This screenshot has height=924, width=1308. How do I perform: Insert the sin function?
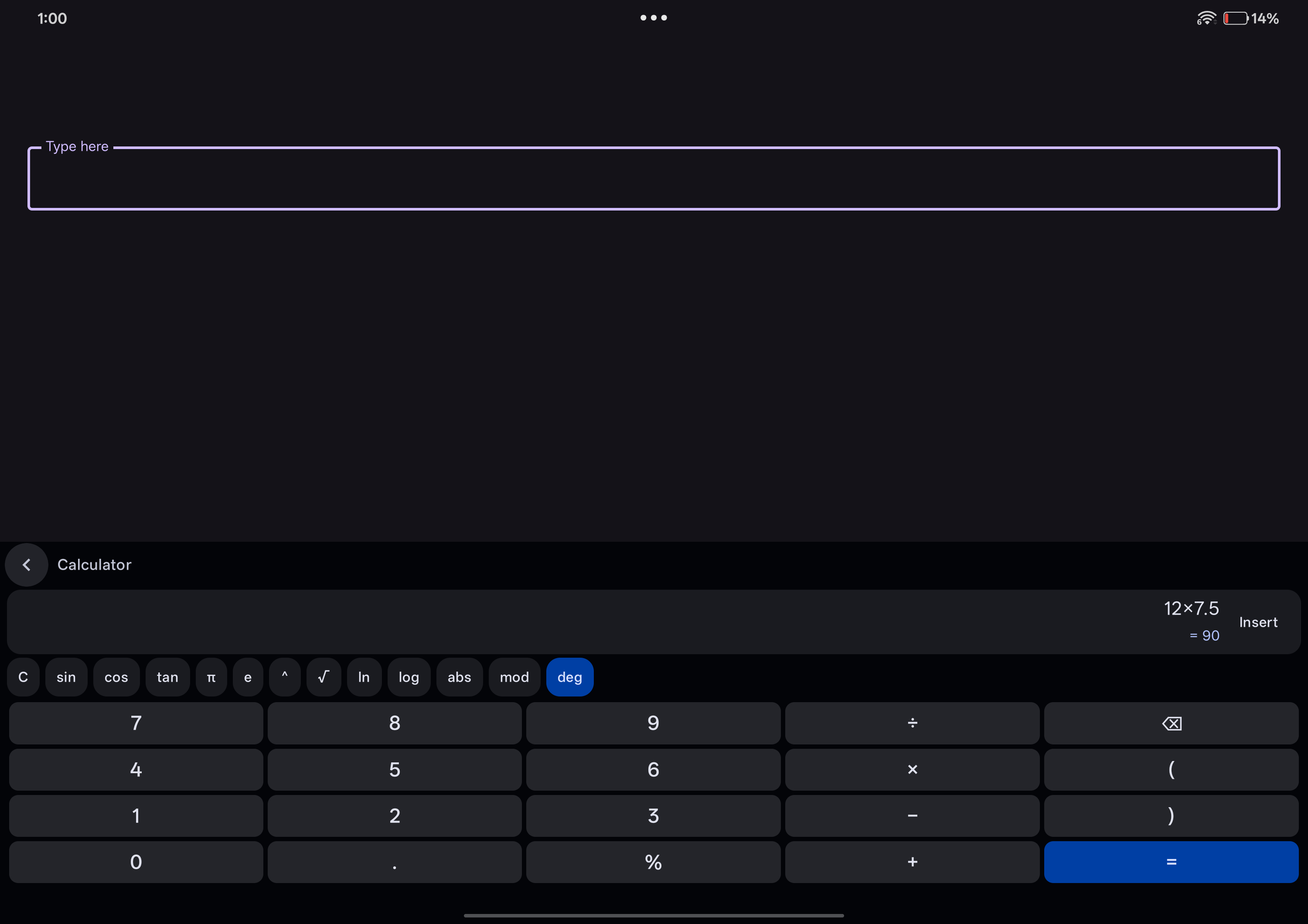pos(66,677)
